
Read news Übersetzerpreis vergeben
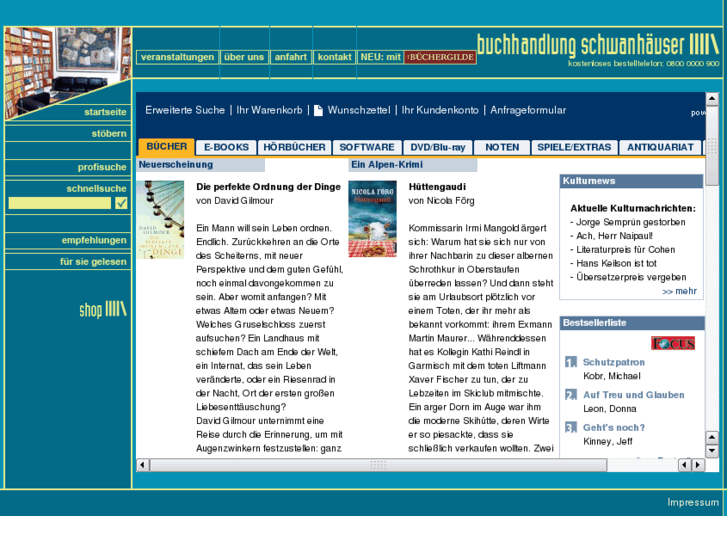(631, 277)
